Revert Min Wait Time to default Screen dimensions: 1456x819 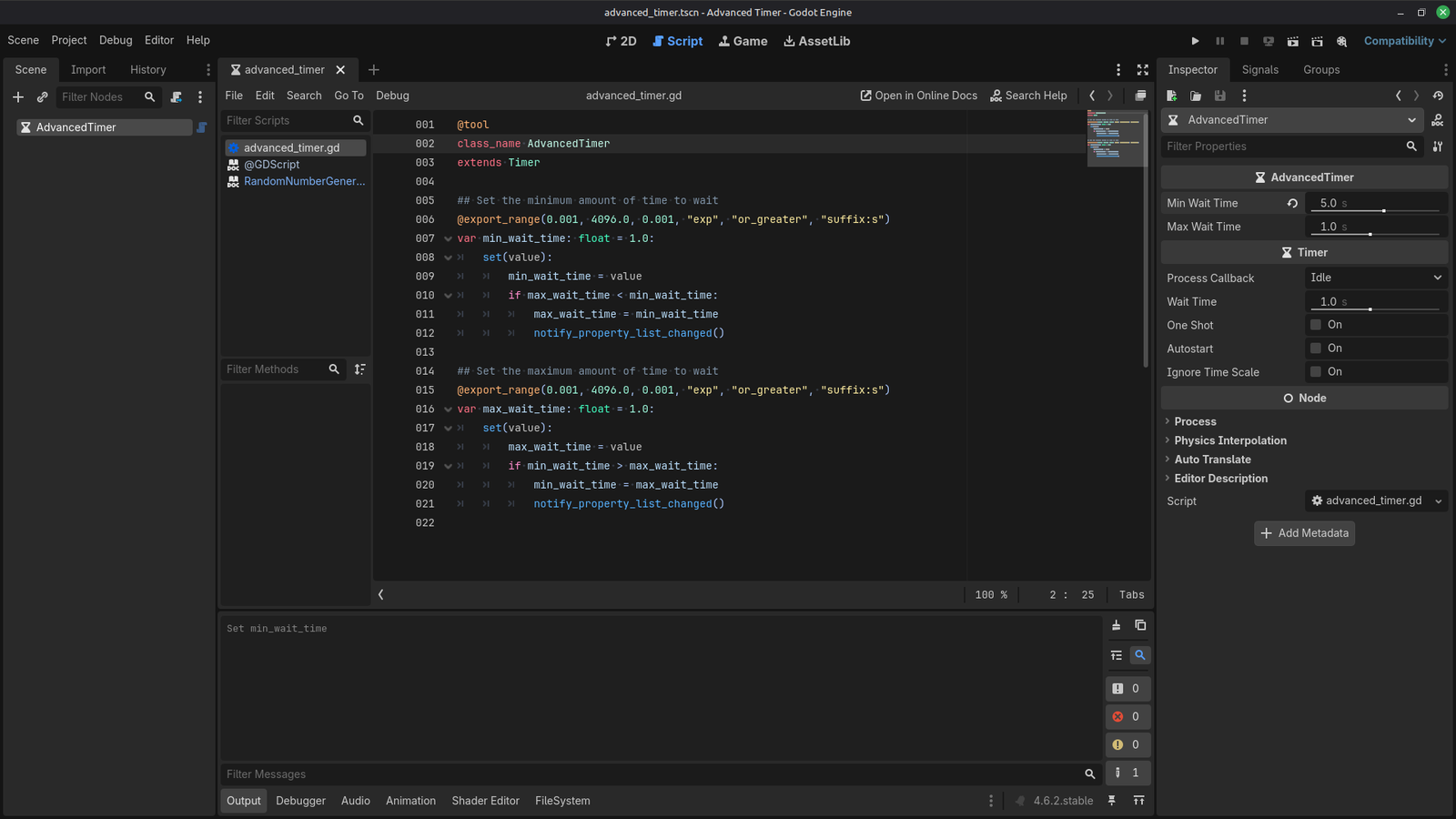(1292, 204)
